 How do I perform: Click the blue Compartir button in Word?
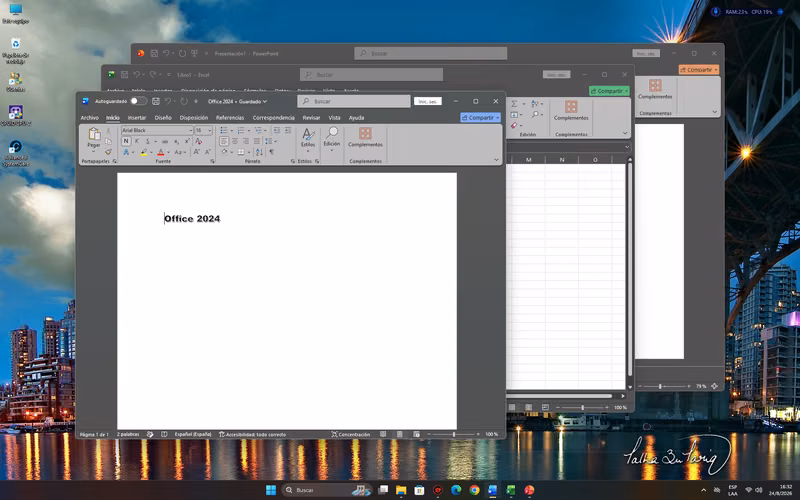tap(480, 117)
